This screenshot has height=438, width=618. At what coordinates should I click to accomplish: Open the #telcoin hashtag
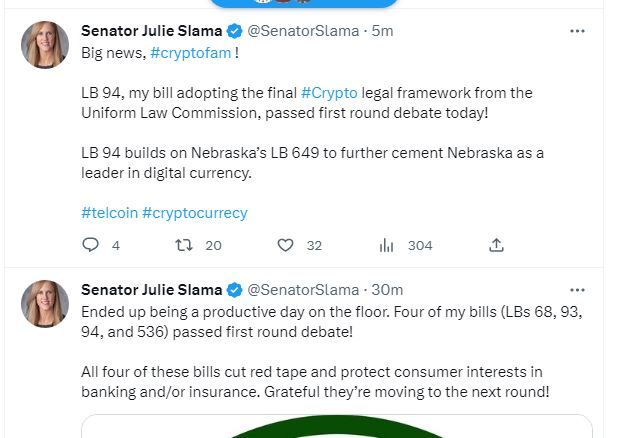point(108,212)
